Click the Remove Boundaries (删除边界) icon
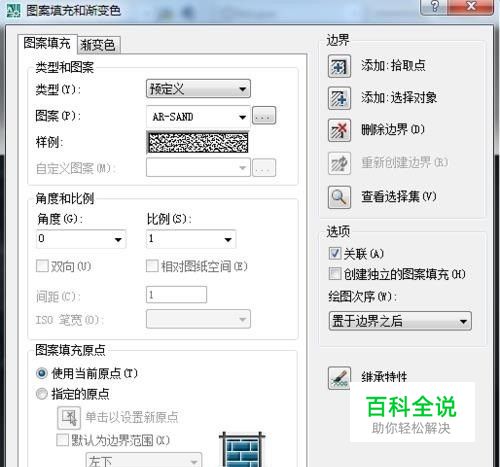The image size is (500, 467). [x=339, y=130]
